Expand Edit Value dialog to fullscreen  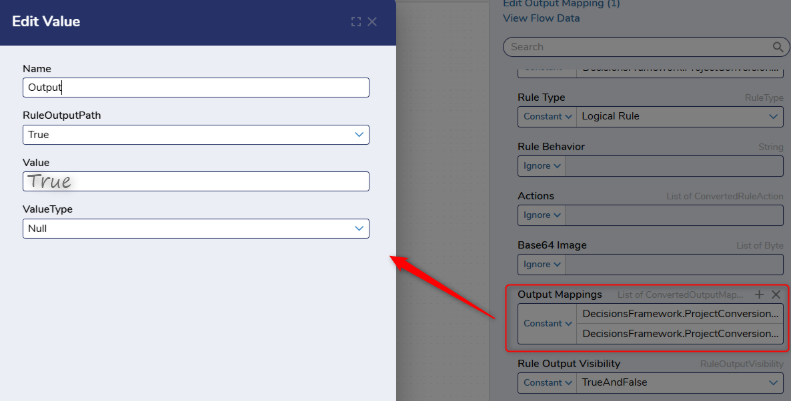click(356, 22)
